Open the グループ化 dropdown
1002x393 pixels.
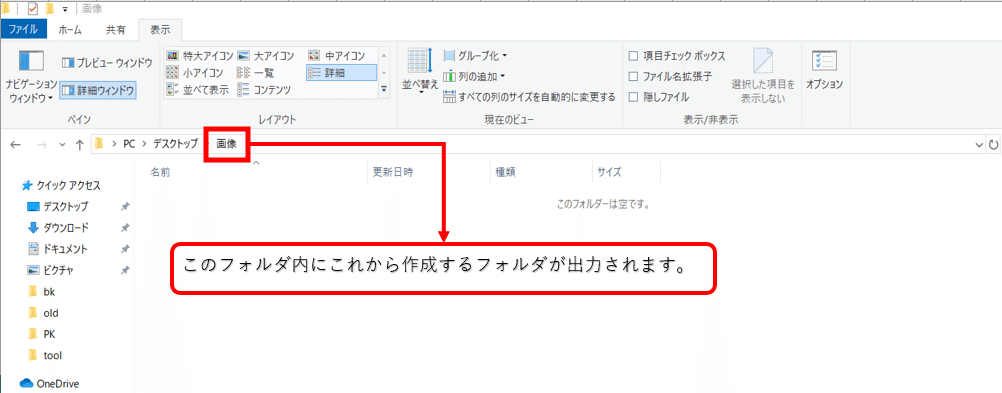click(475, 56)
